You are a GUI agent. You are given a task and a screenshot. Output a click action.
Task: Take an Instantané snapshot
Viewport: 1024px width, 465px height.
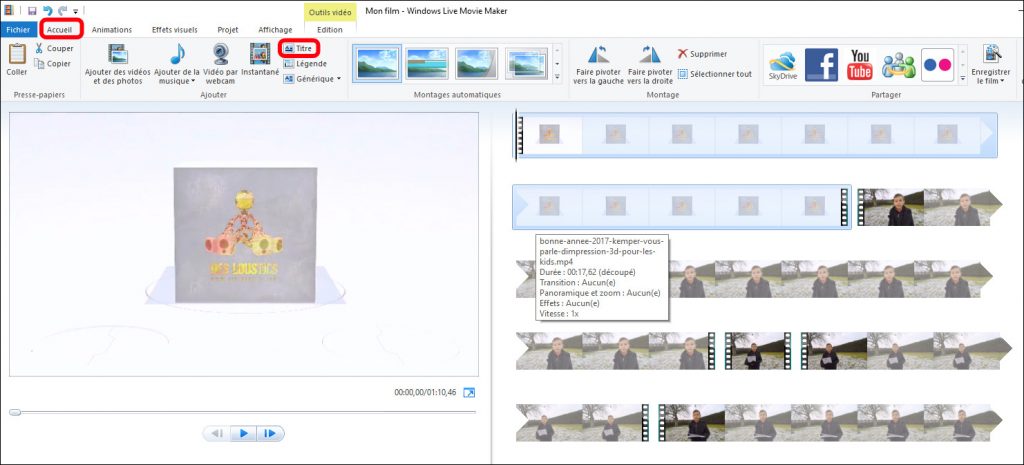[x=260, y=60]
